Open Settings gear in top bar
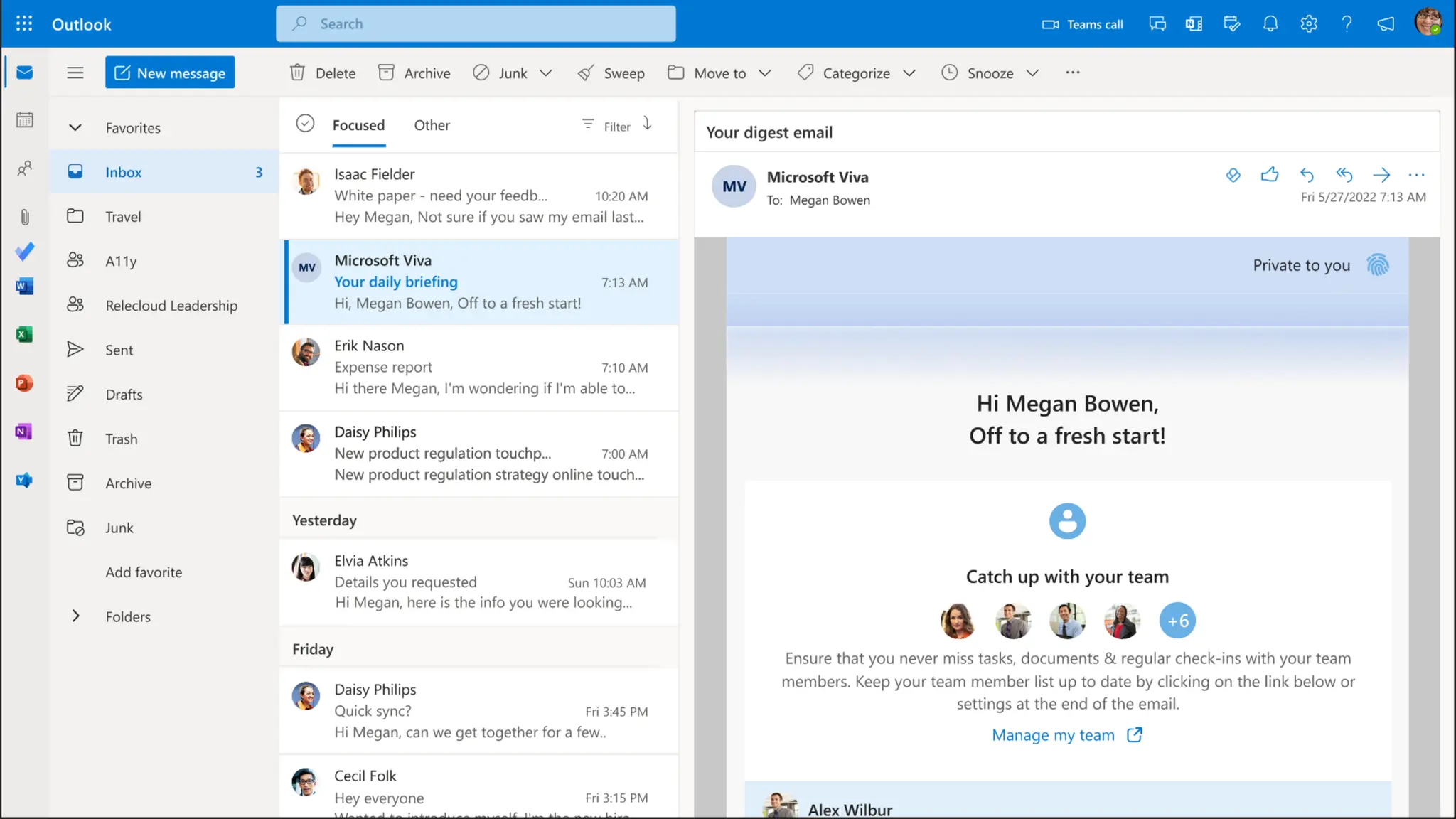The width and height of the screenshot is (1456, 819). 1309,24
